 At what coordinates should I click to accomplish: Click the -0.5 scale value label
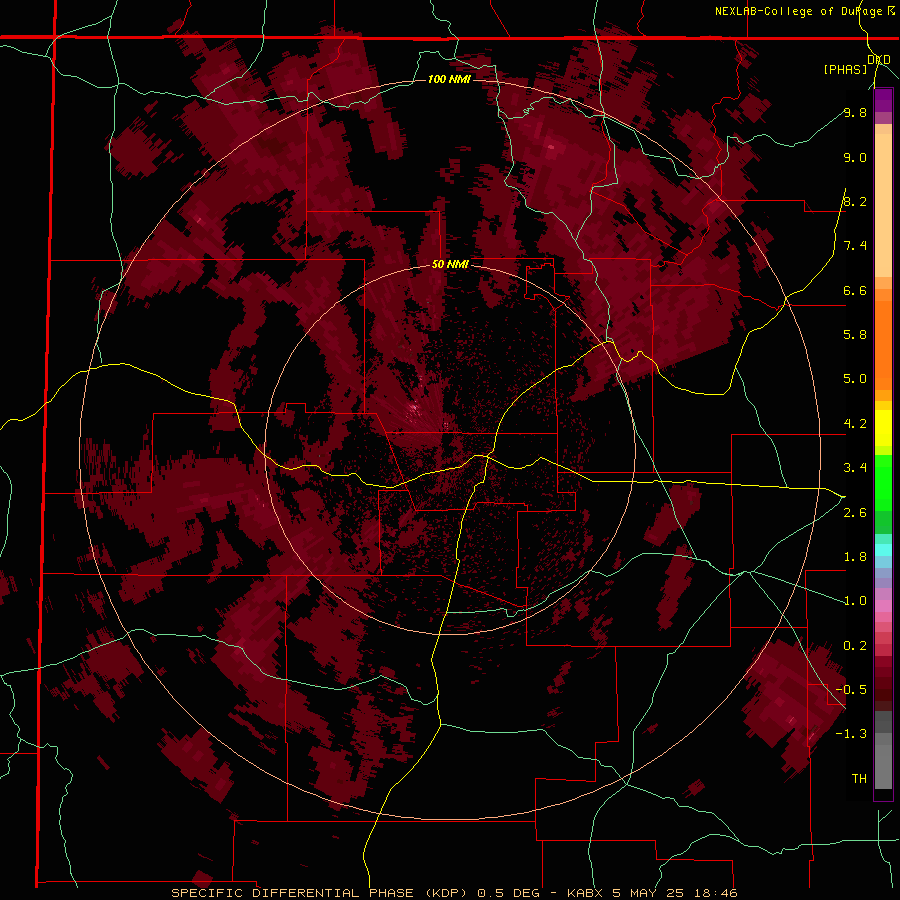[851, 690]
